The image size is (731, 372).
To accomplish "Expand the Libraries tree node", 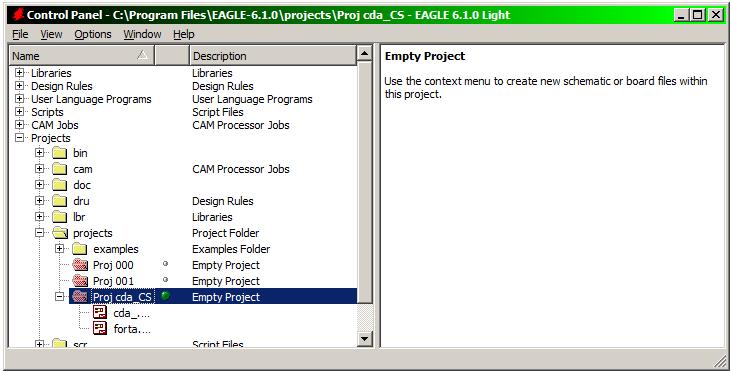I will [x=19, y=73].
